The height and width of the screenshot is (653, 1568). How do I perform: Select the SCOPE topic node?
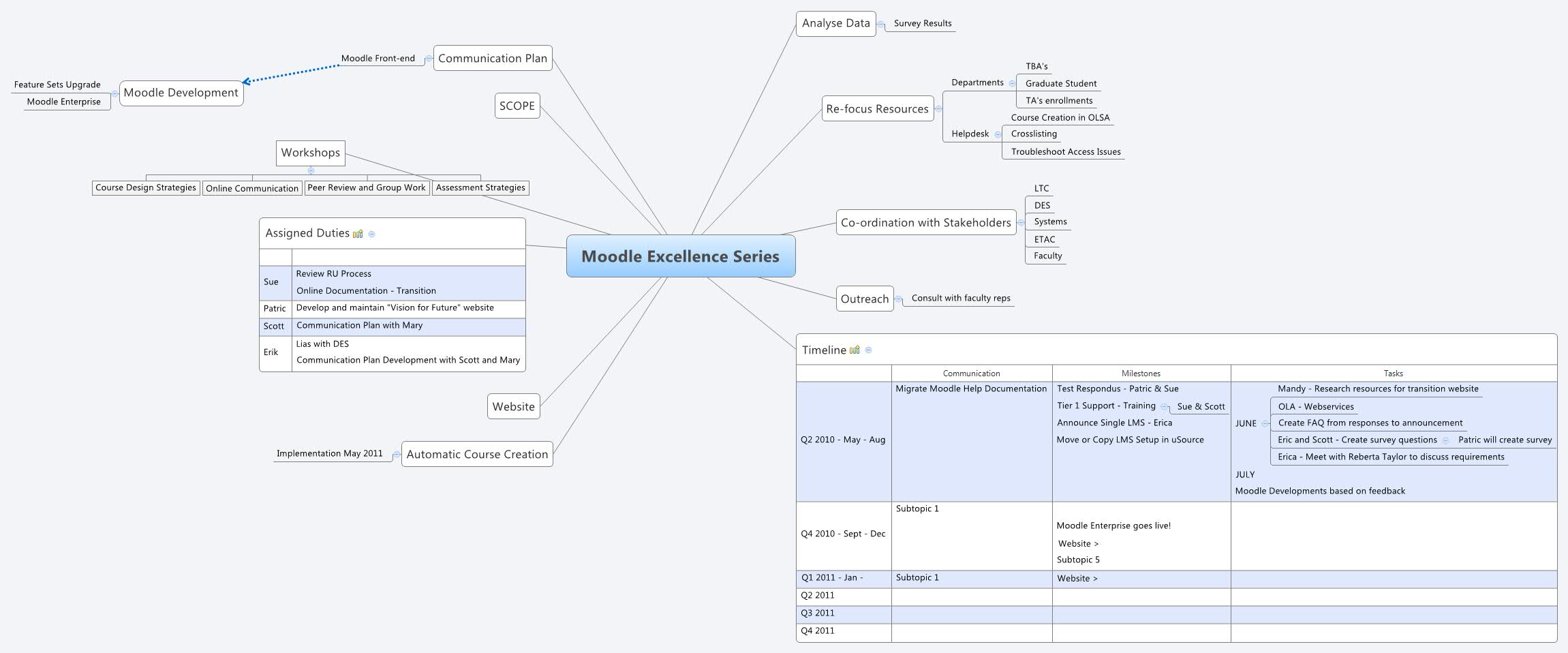click(517, 106)
